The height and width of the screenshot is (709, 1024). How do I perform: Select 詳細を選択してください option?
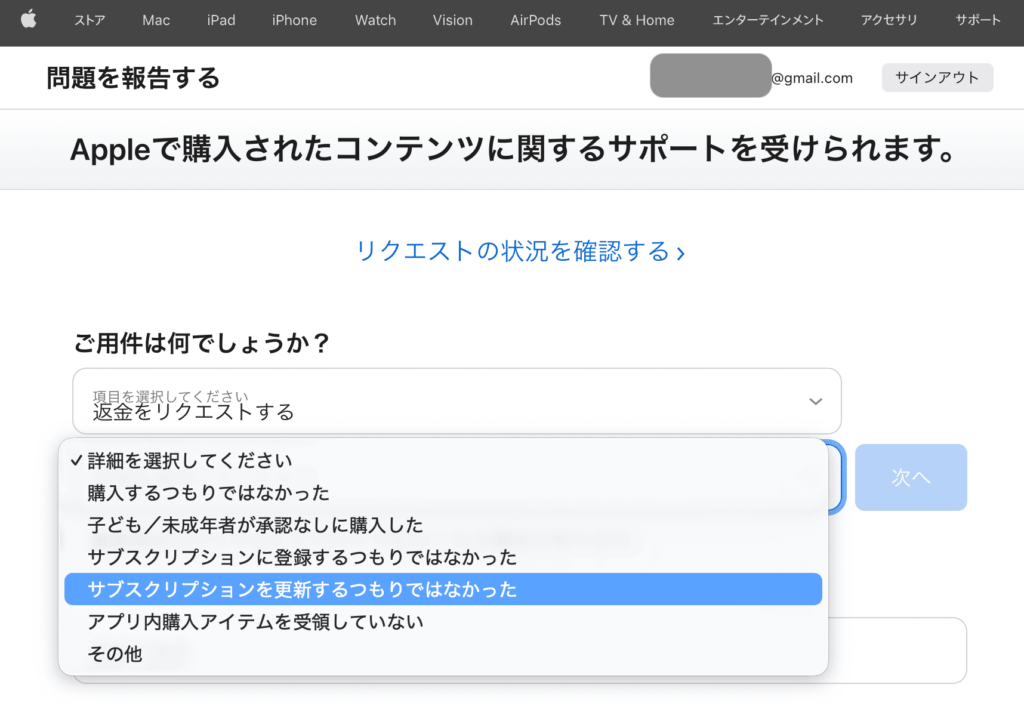(x=443, y=461)
